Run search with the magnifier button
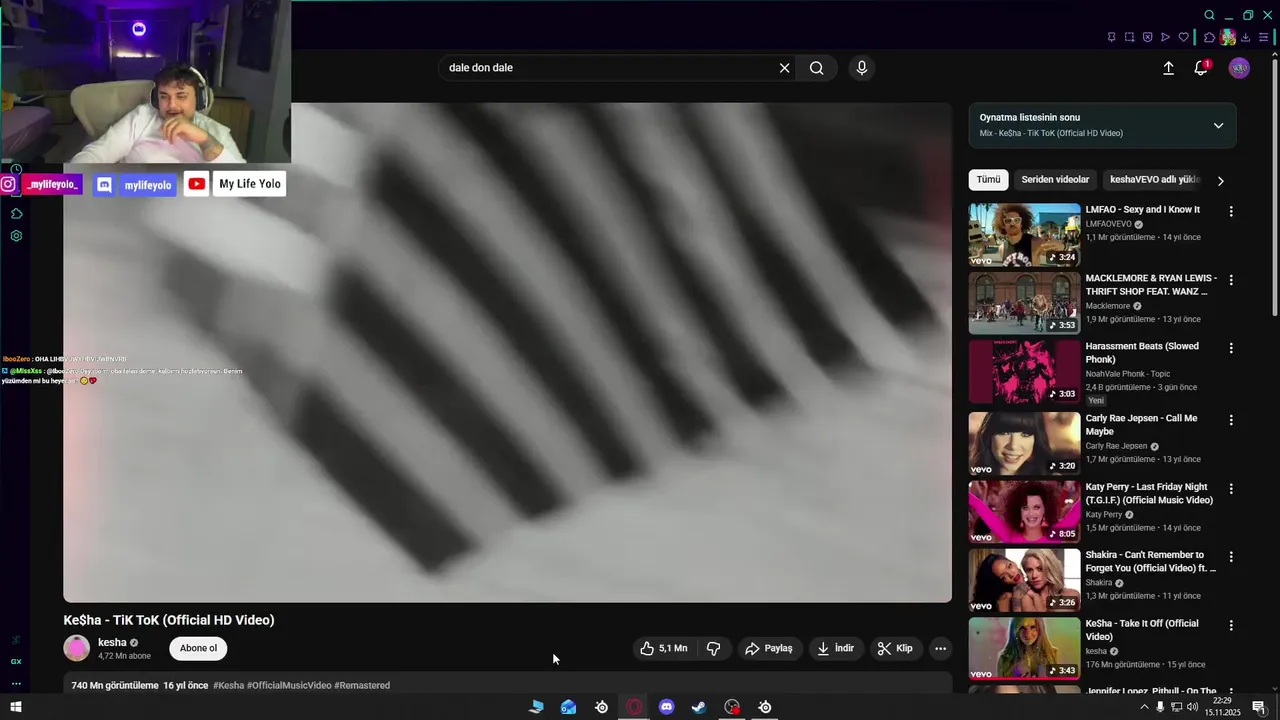1280x720 pixels. click(x=817, y=68)
